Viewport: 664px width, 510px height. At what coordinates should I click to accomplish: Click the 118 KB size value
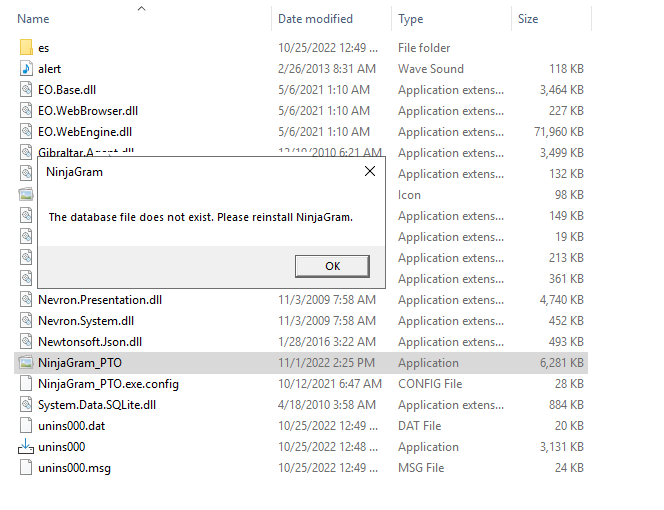pos(566,69)
